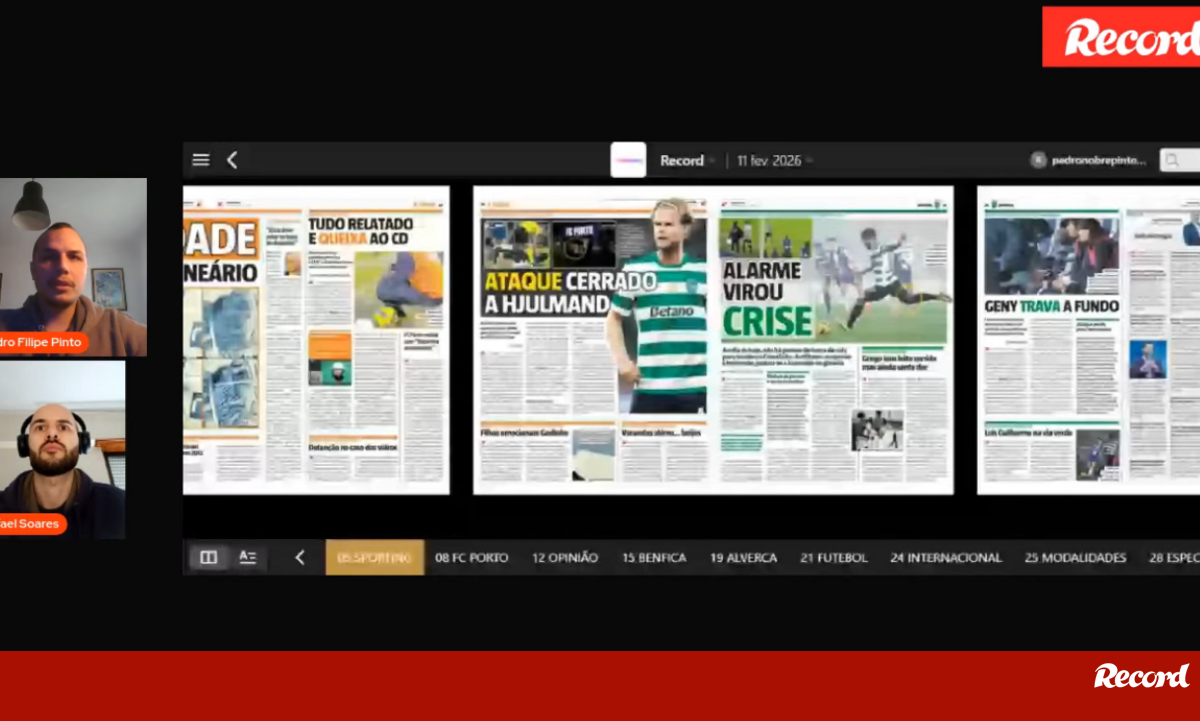The width and height of the screenshot is (1200, 721).
Task: Jump to 24 Internacional section
Action: point(945,558)
